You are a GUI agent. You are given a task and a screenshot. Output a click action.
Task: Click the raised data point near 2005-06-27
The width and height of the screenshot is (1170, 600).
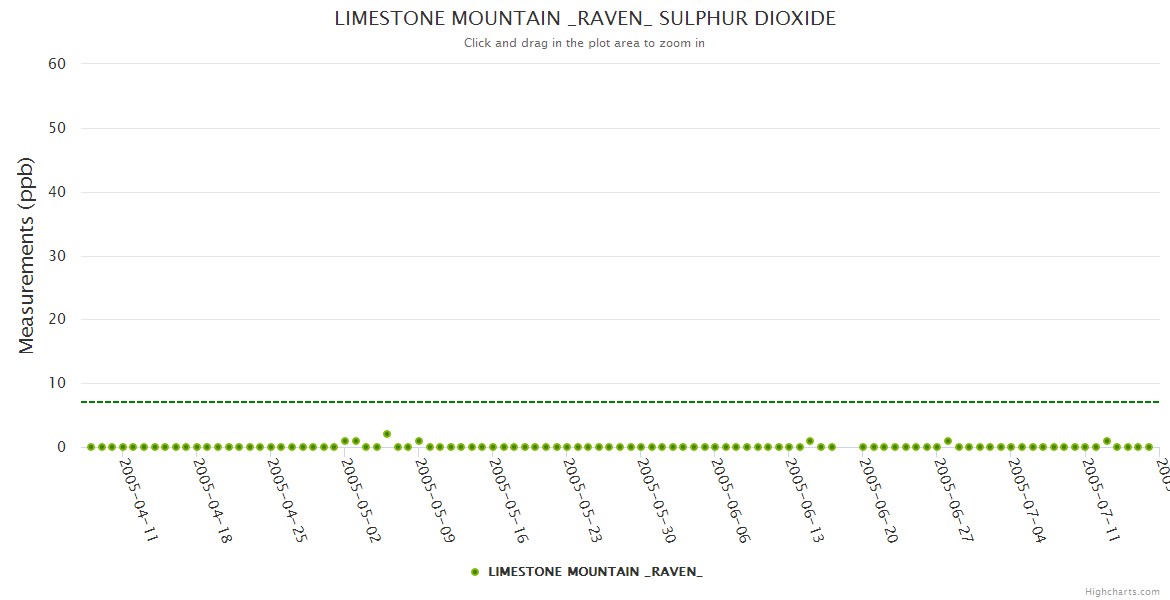click(948, 441)
